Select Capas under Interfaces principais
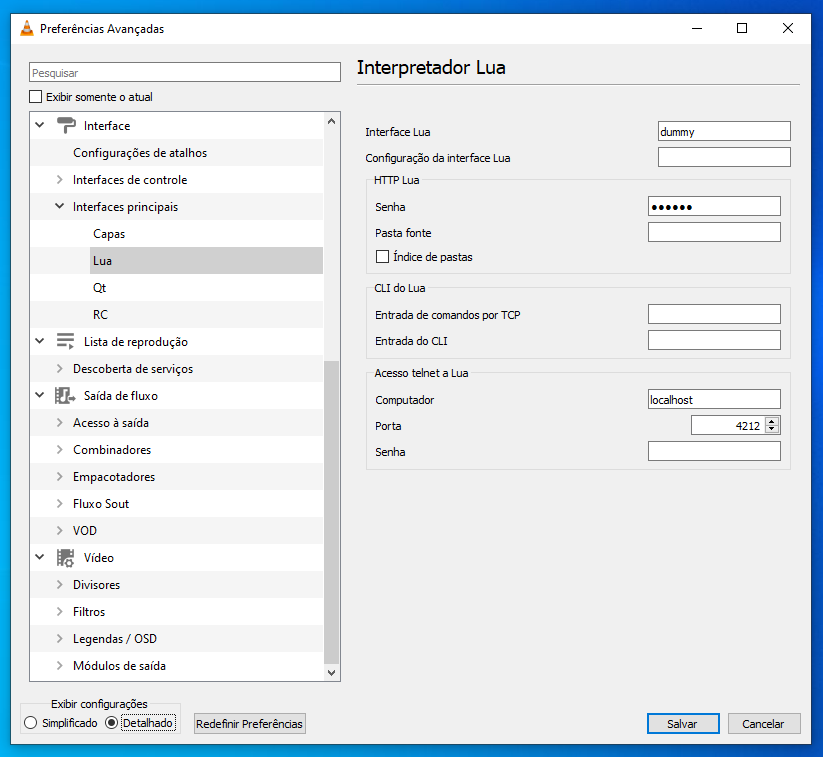Screen dimensions: 823x757 (109, 234)
